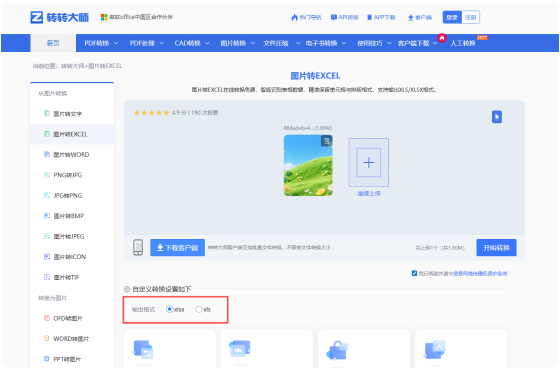Screen dimensions: 560x369
Task: Click 转转大师 in the breadcrumb
Action: [x=72, y=66]
